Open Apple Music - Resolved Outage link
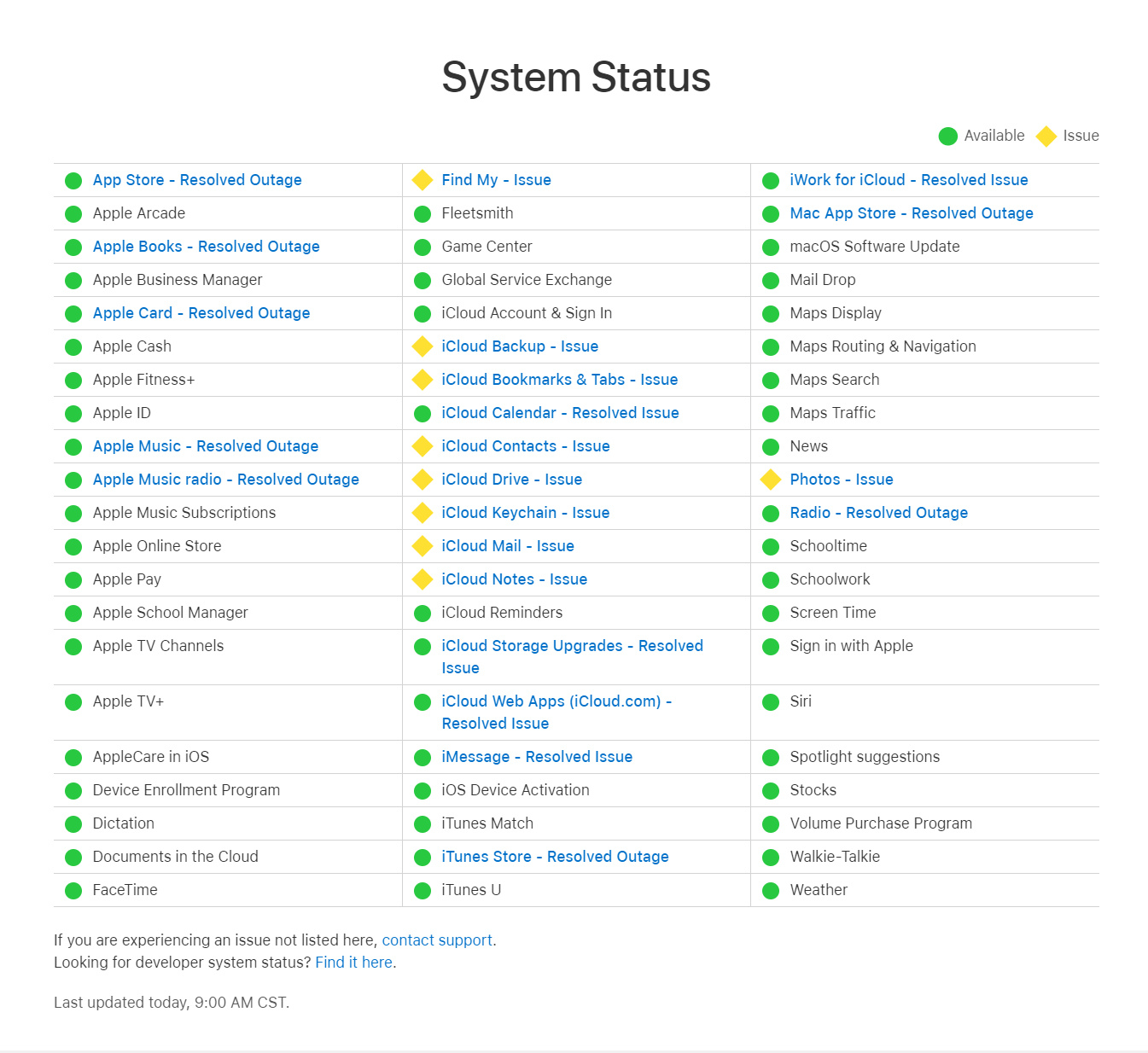The image size is (1148, 1053). click(206, 446)
